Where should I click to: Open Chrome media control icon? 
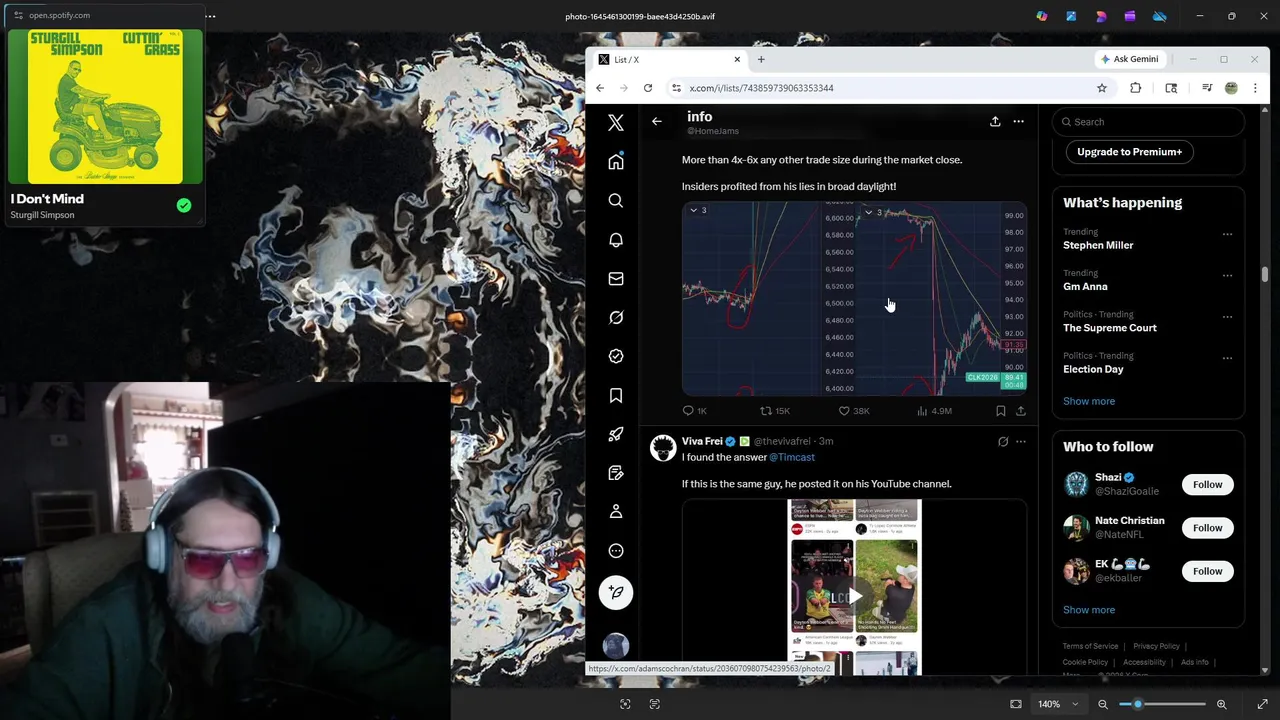pyautogui.click(x=1207, y=88)
